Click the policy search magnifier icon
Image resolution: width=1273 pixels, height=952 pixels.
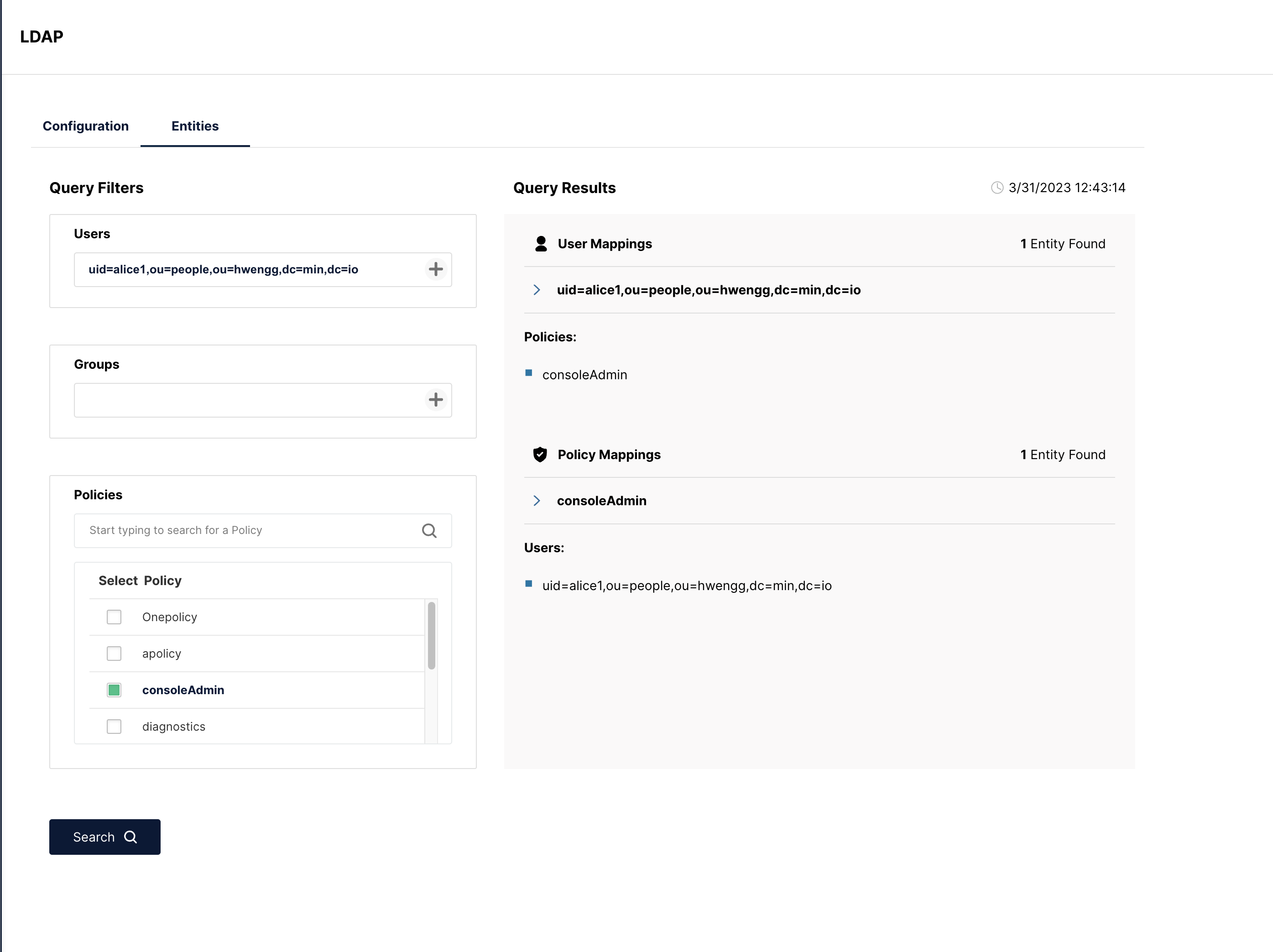[429, 531]
